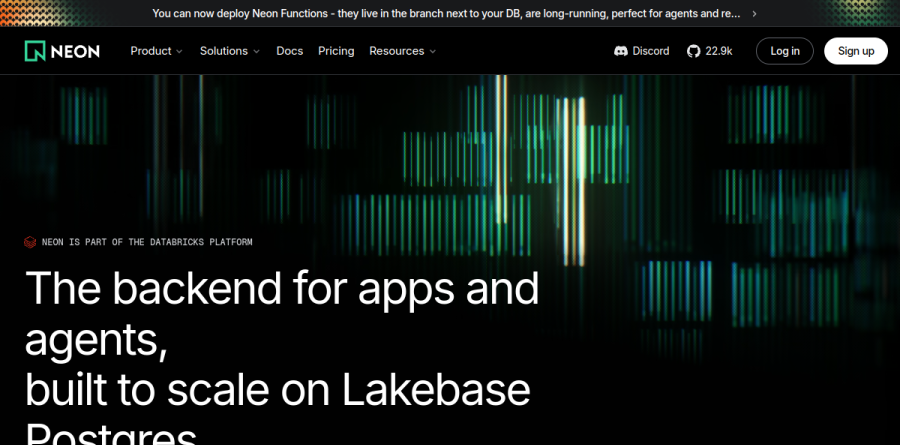Click the Sign up button
Screen dimensions: 900x445
tap(856, 51)
